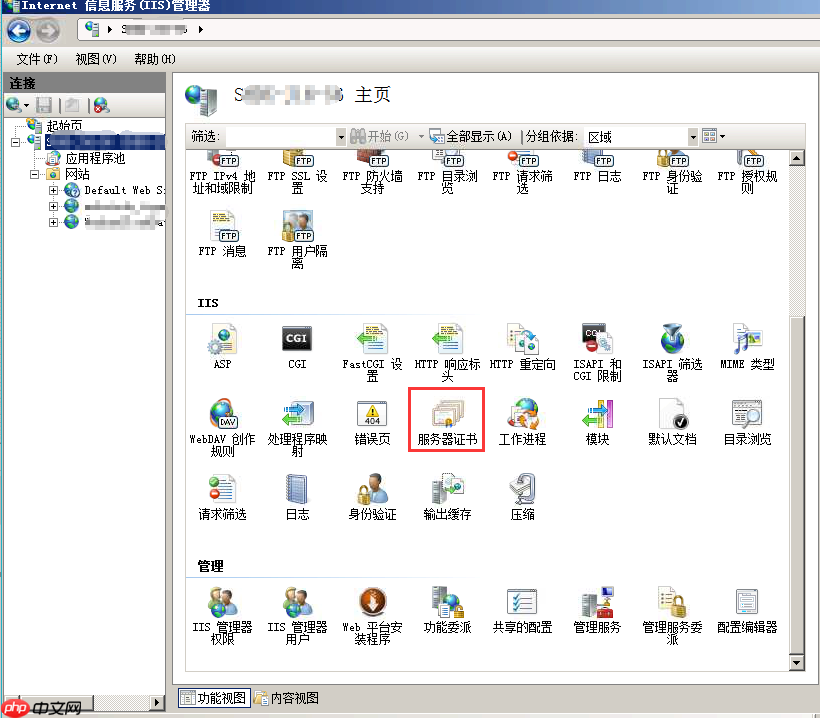Open 处理程序映射 feature

pos(297,427)
